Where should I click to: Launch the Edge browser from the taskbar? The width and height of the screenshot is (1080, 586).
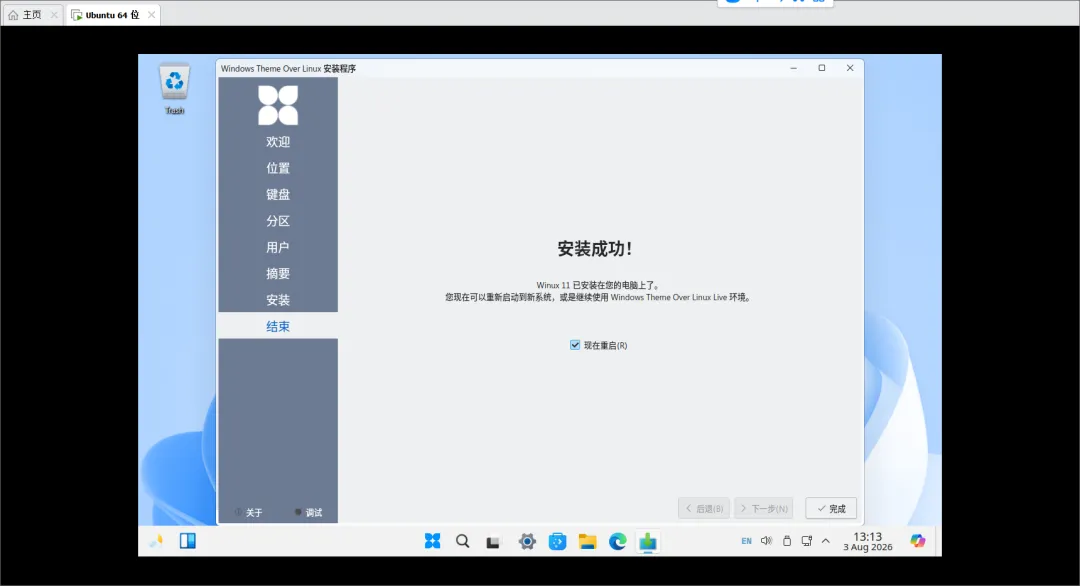pos(618,541)
